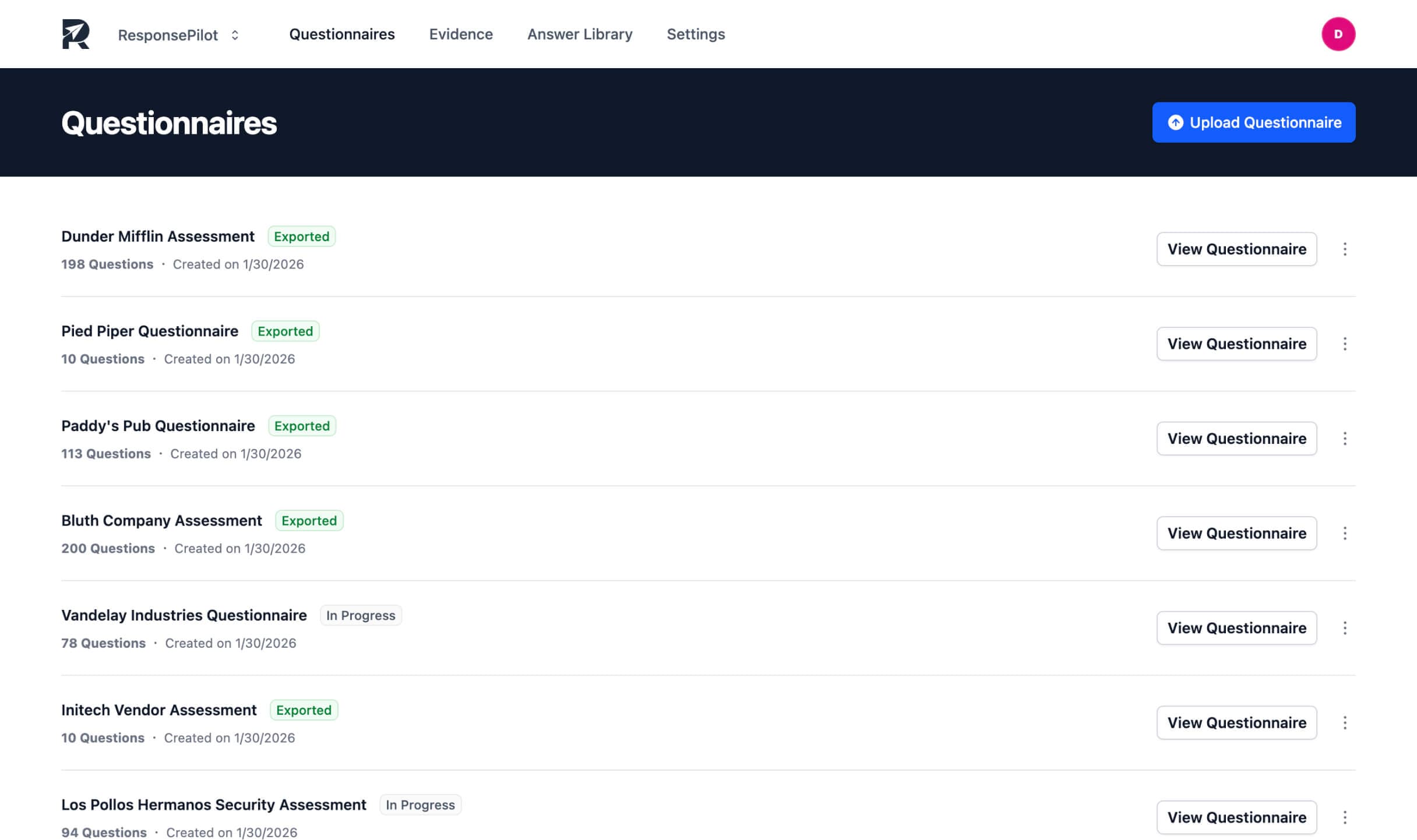
Task: Click the ResponsePilot paper plane logo
Action: (x=76, y=34)
